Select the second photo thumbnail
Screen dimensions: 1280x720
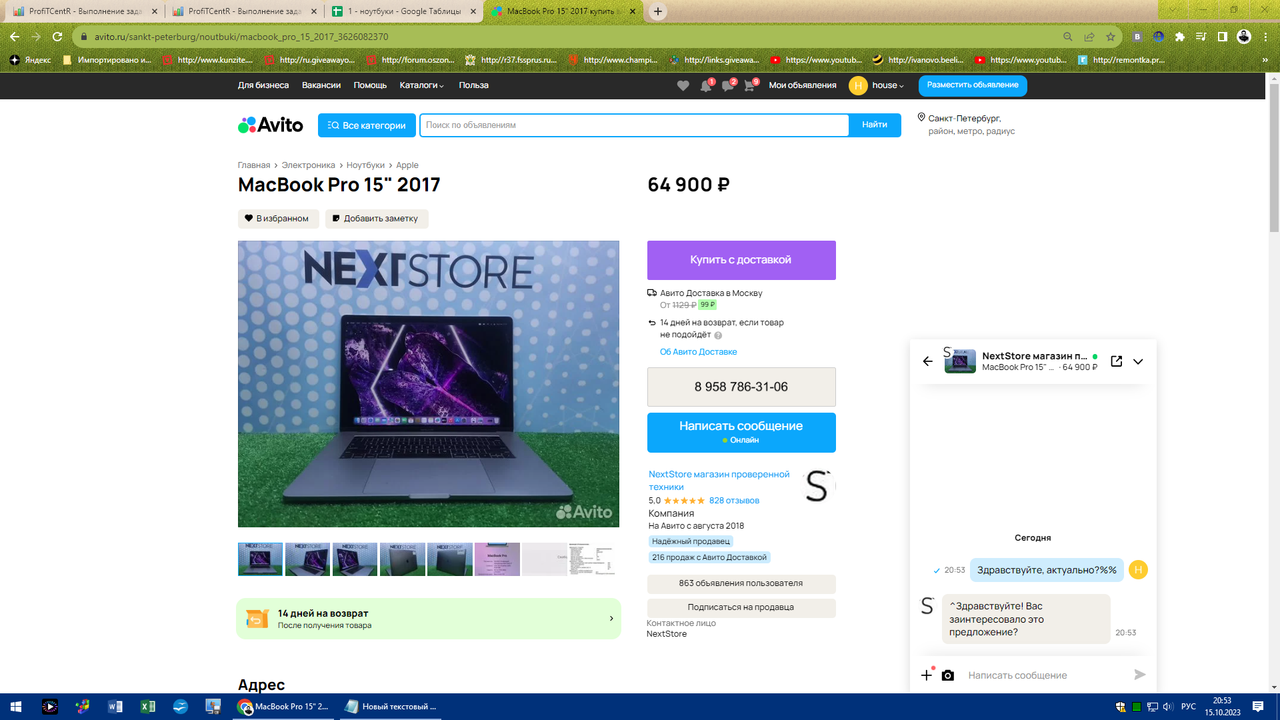(x=308, y=558)
